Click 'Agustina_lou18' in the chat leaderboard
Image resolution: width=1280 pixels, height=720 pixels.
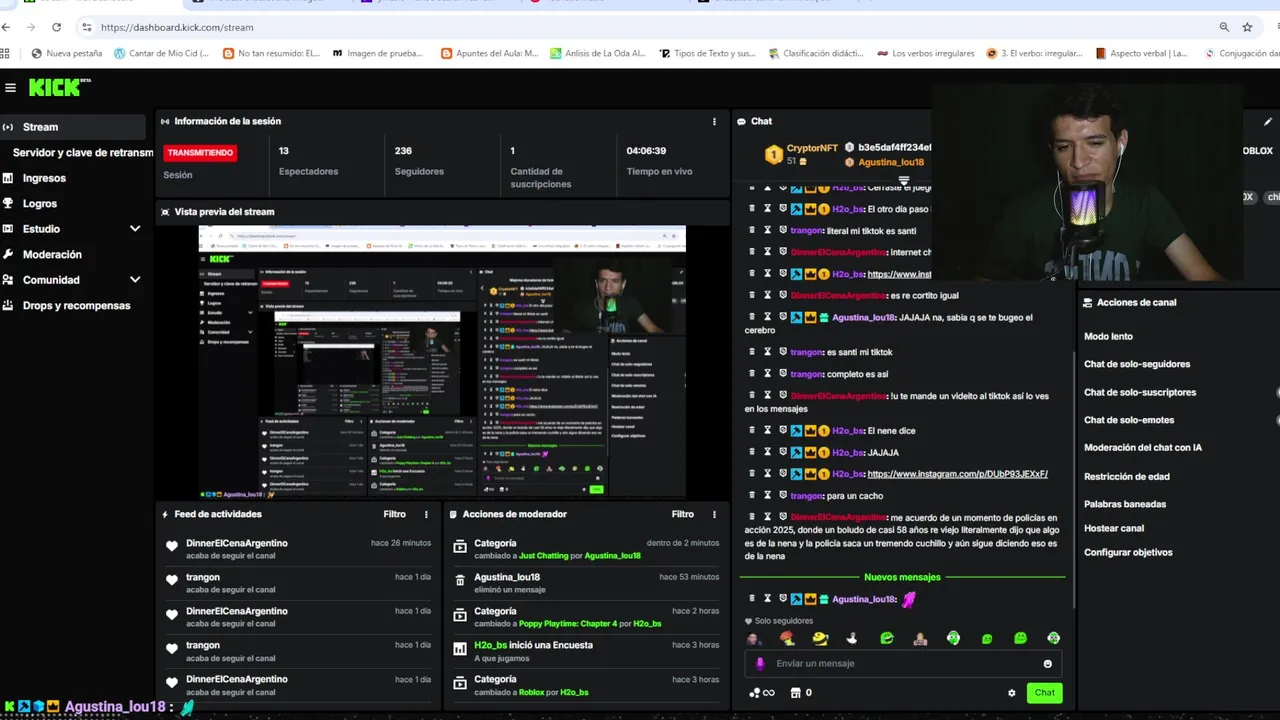[890, 162]
